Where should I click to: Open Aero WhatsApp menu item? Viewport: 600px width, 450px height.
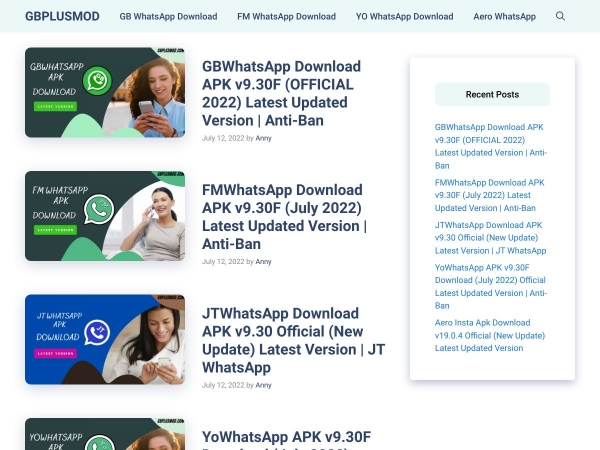pyautogui.click(x=504, y=16)
